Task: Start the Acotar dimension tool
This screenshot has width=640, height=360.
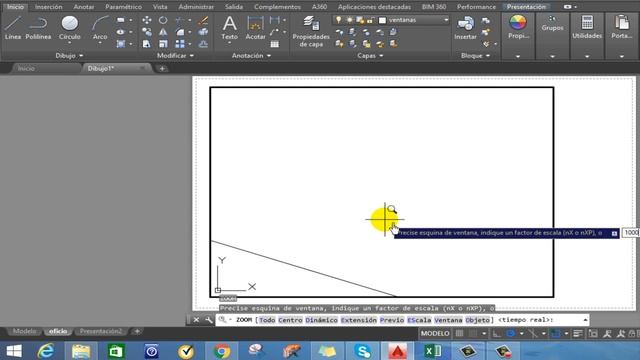Action: tap(255, 28)
